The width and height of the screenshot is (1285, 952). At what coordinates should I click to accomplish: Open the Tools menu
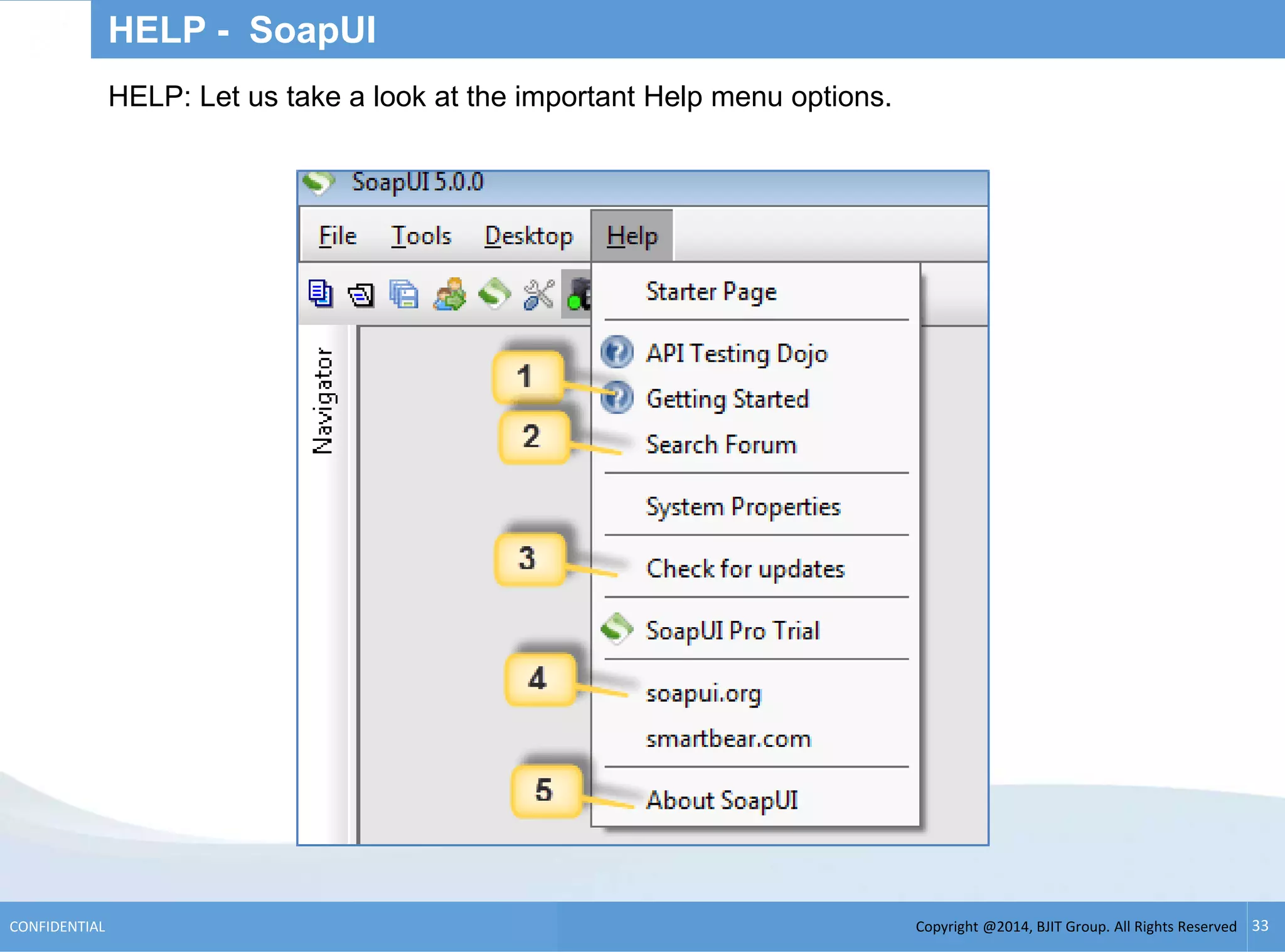(x=421, y=236)
